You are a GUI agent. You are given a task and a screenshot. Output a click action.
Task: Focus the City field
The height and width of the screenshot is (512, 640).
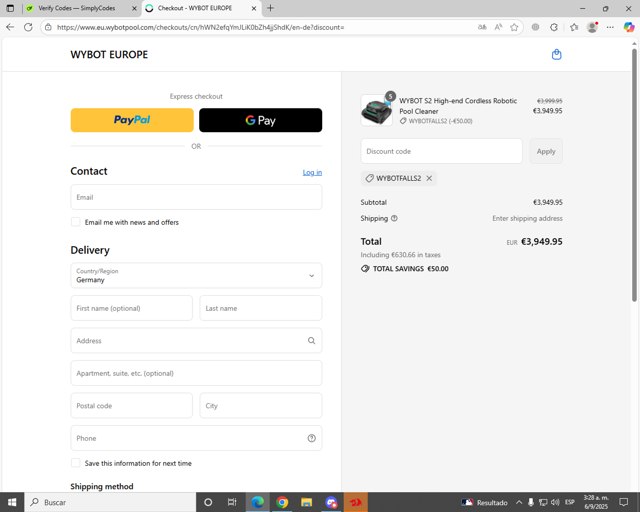pyautogui.click(x=261, y=405)
